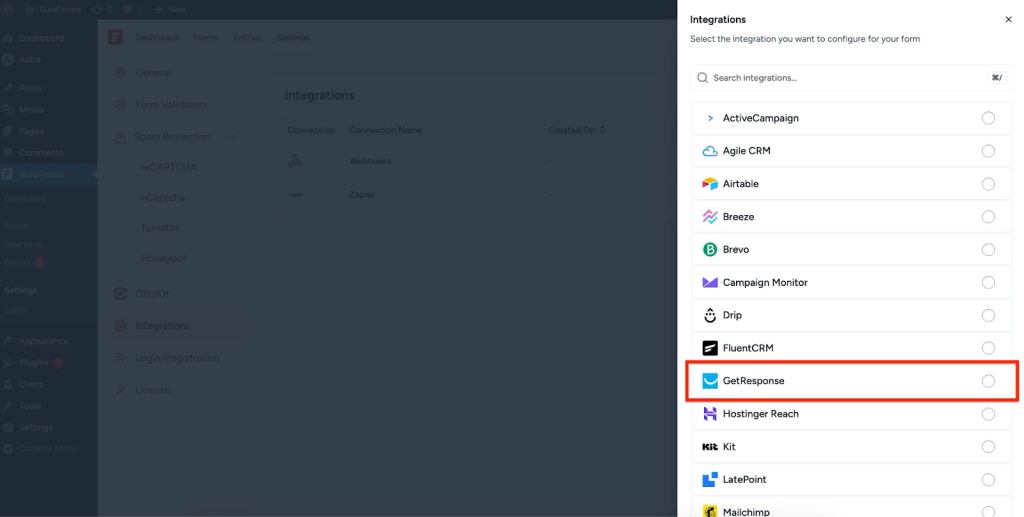Close the Integrations panel
The height and width of the screenshot is (517, 1024).
[1008, 19]
